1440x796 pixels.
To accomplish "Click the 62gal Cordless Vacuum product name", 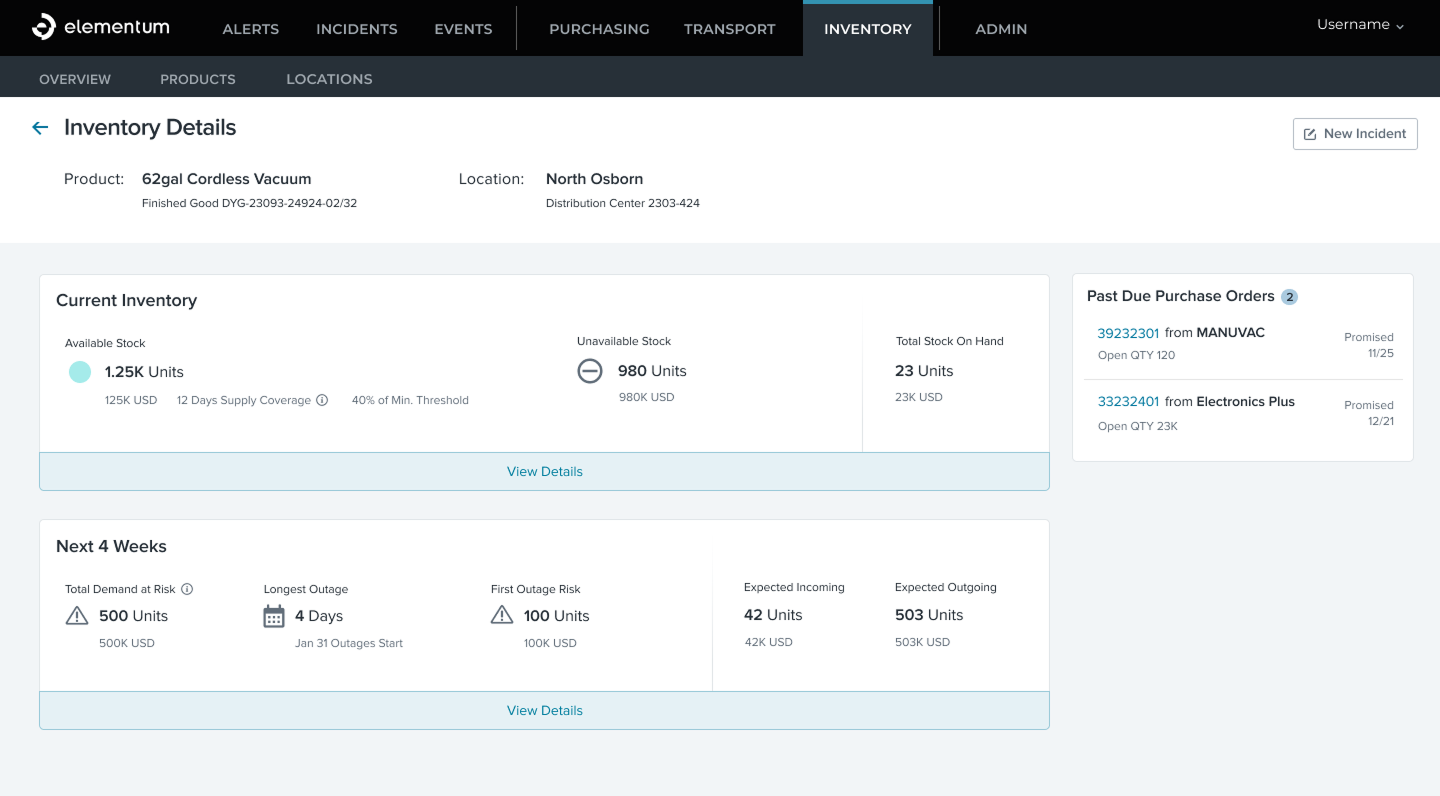I will click(x=227, y=179).
